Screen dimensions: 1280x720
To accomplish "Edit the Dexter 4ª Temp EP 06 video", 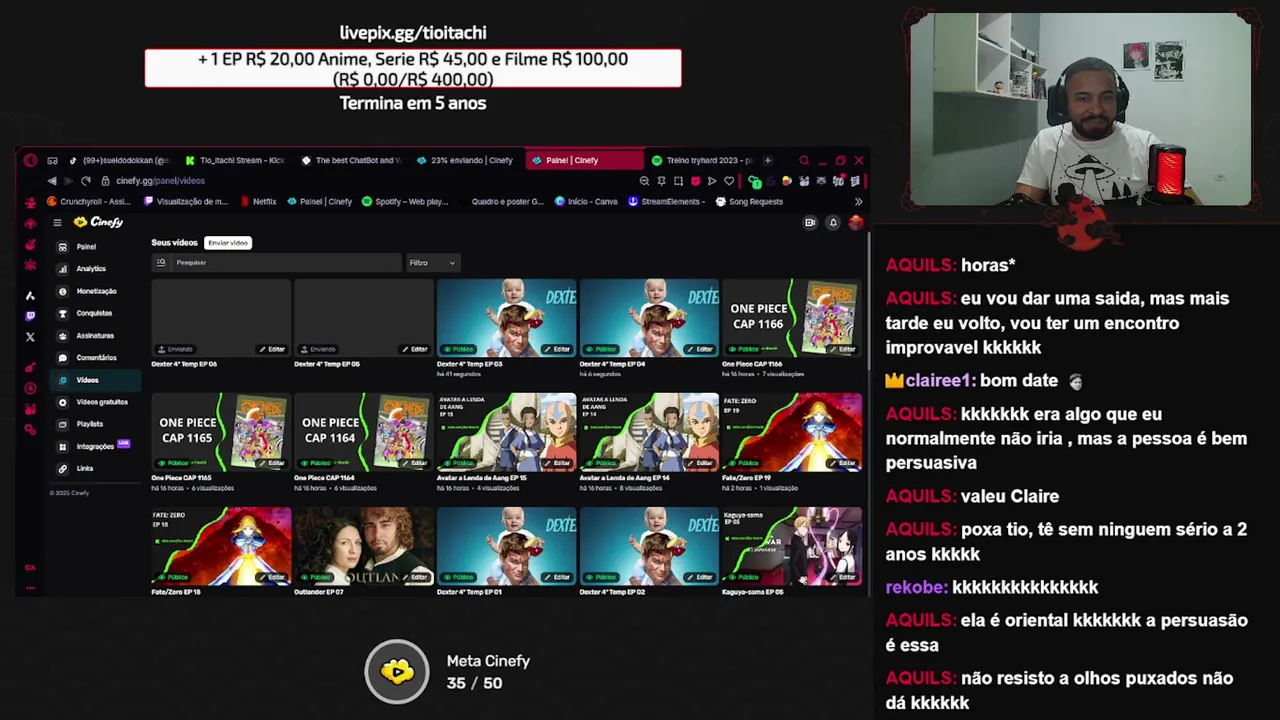I will click(x=272, y=349).
